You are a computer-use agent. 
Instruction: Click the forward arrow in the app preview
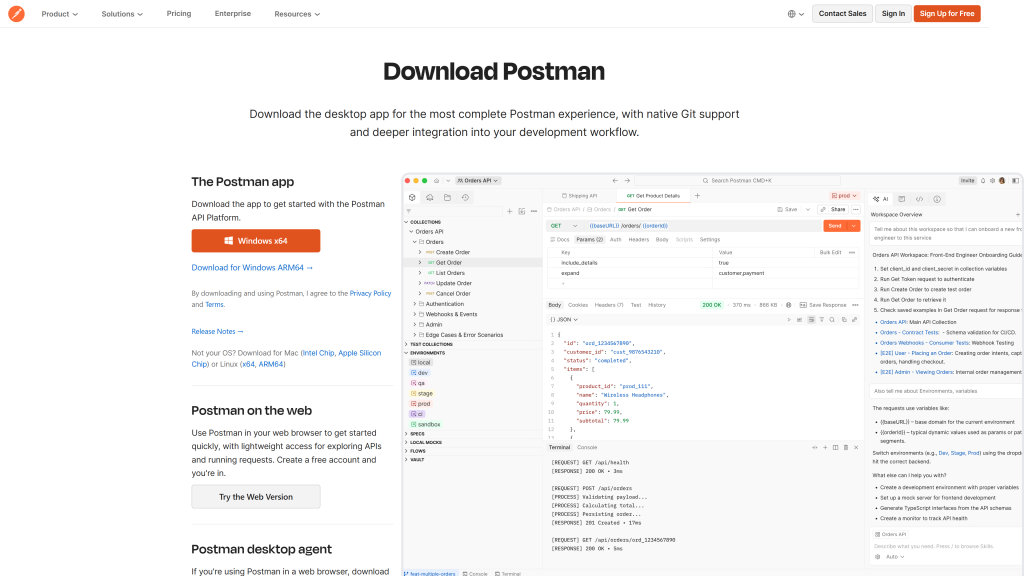pos(627,180)
